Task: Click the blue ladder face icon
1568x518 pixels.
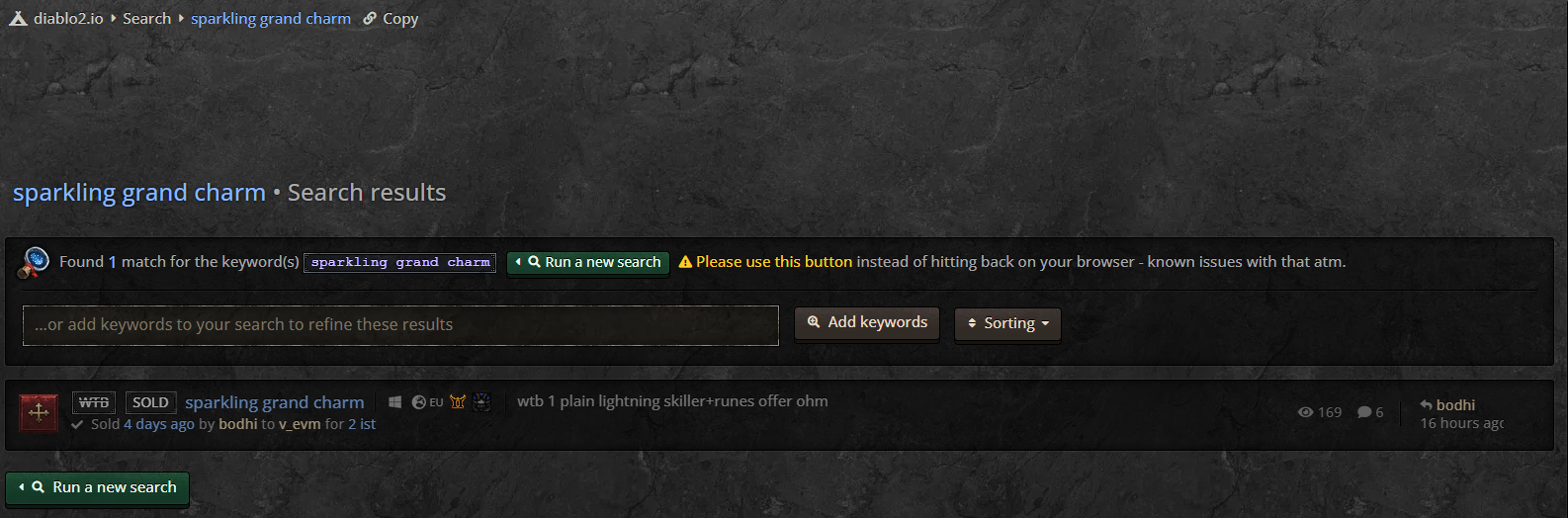Action: [x=482, y=401]
